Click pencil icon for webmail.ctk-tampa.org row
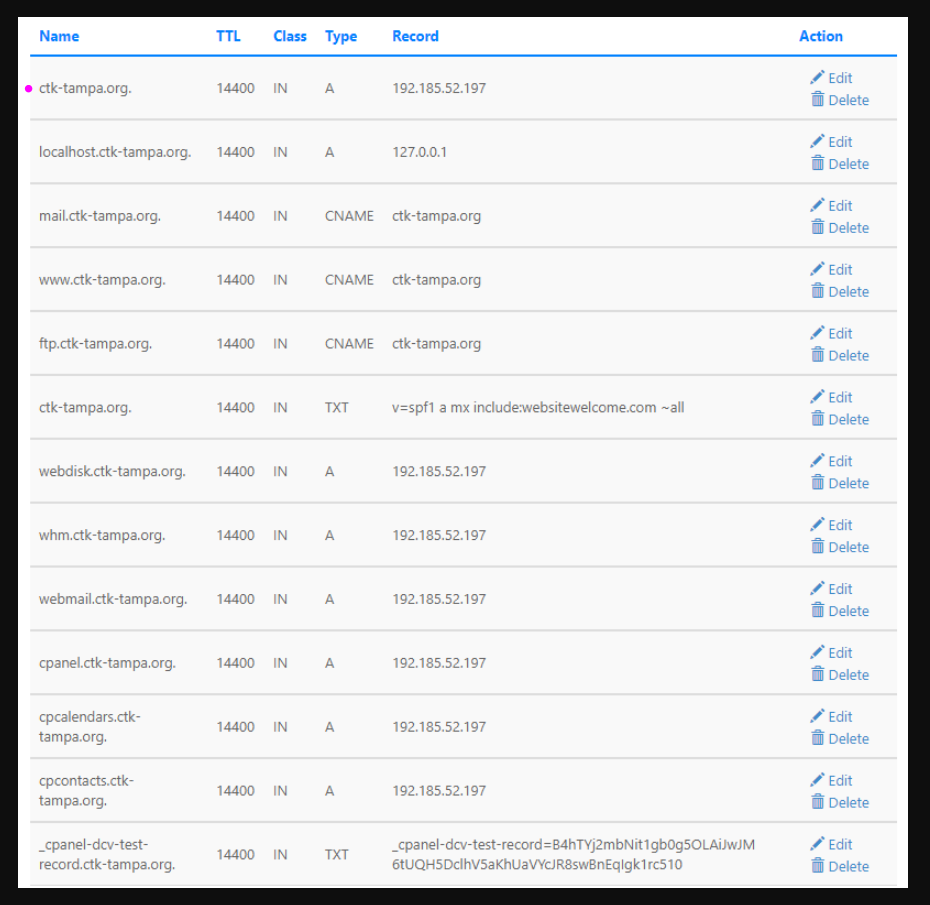 pyautogui.click(x=817, y=589)
